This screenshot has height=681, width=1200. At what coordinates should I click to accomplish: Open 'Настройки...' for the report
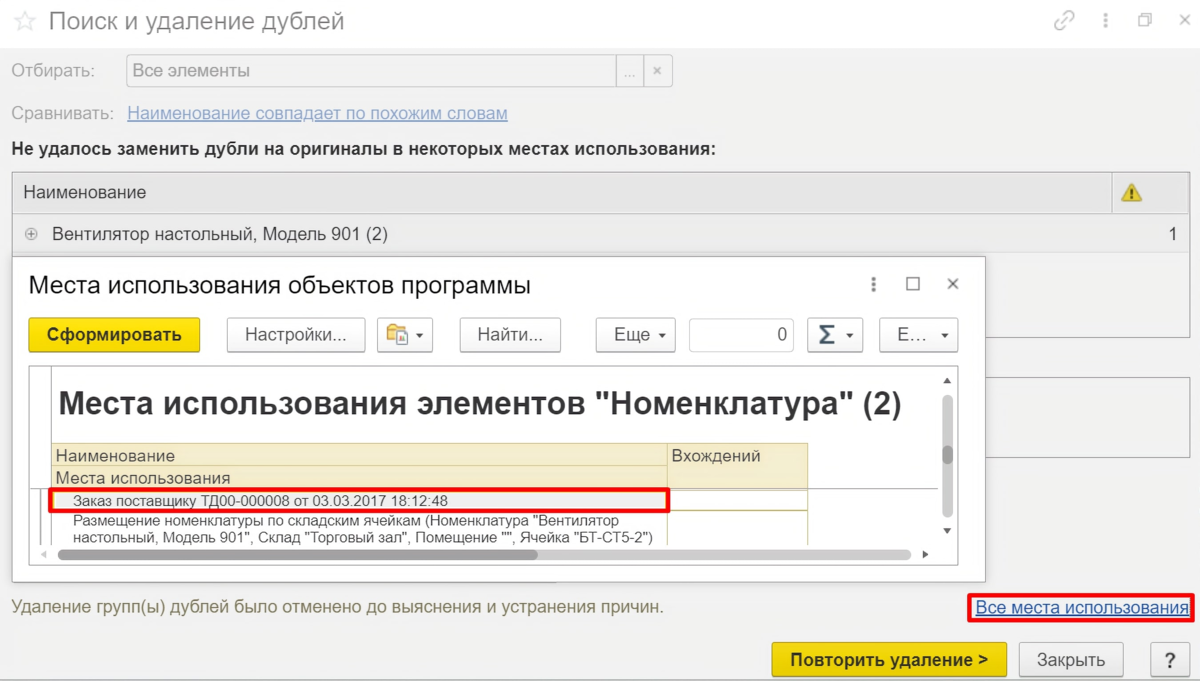point(296,335)
